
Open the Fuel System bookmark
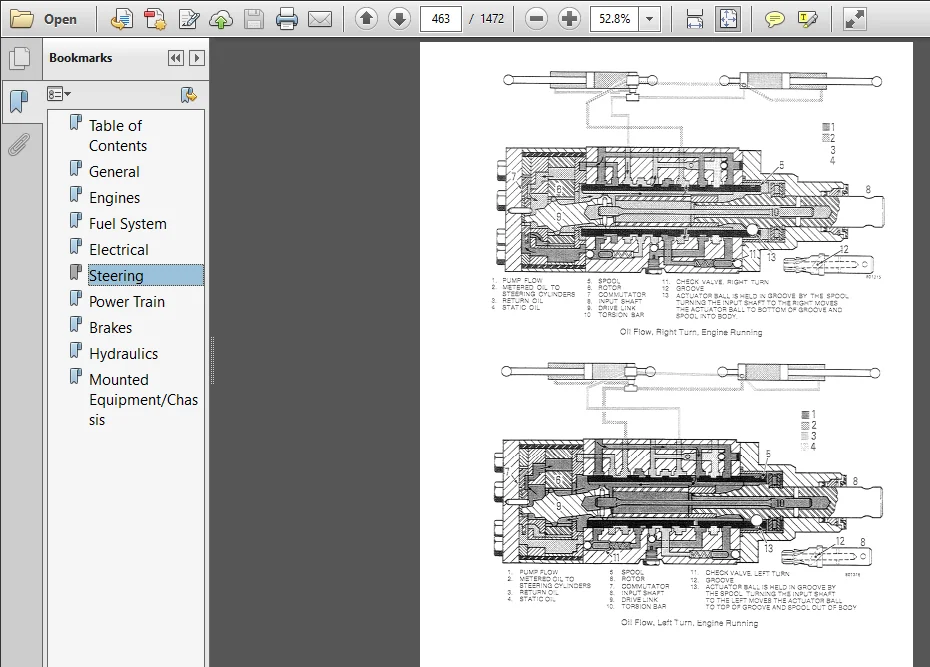128,224
